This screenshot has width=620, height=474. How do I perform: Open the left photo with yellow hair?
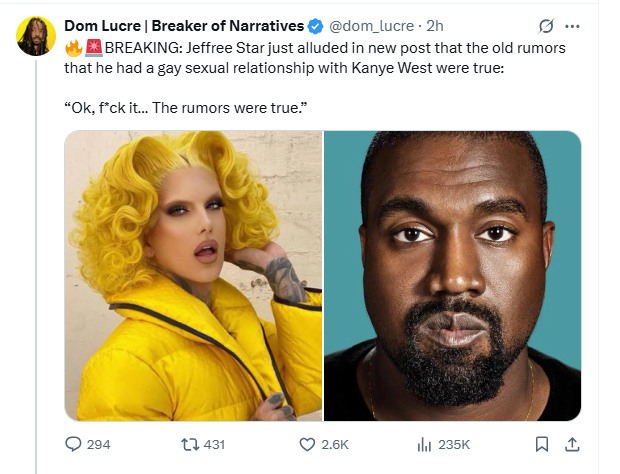pos(193,275)
